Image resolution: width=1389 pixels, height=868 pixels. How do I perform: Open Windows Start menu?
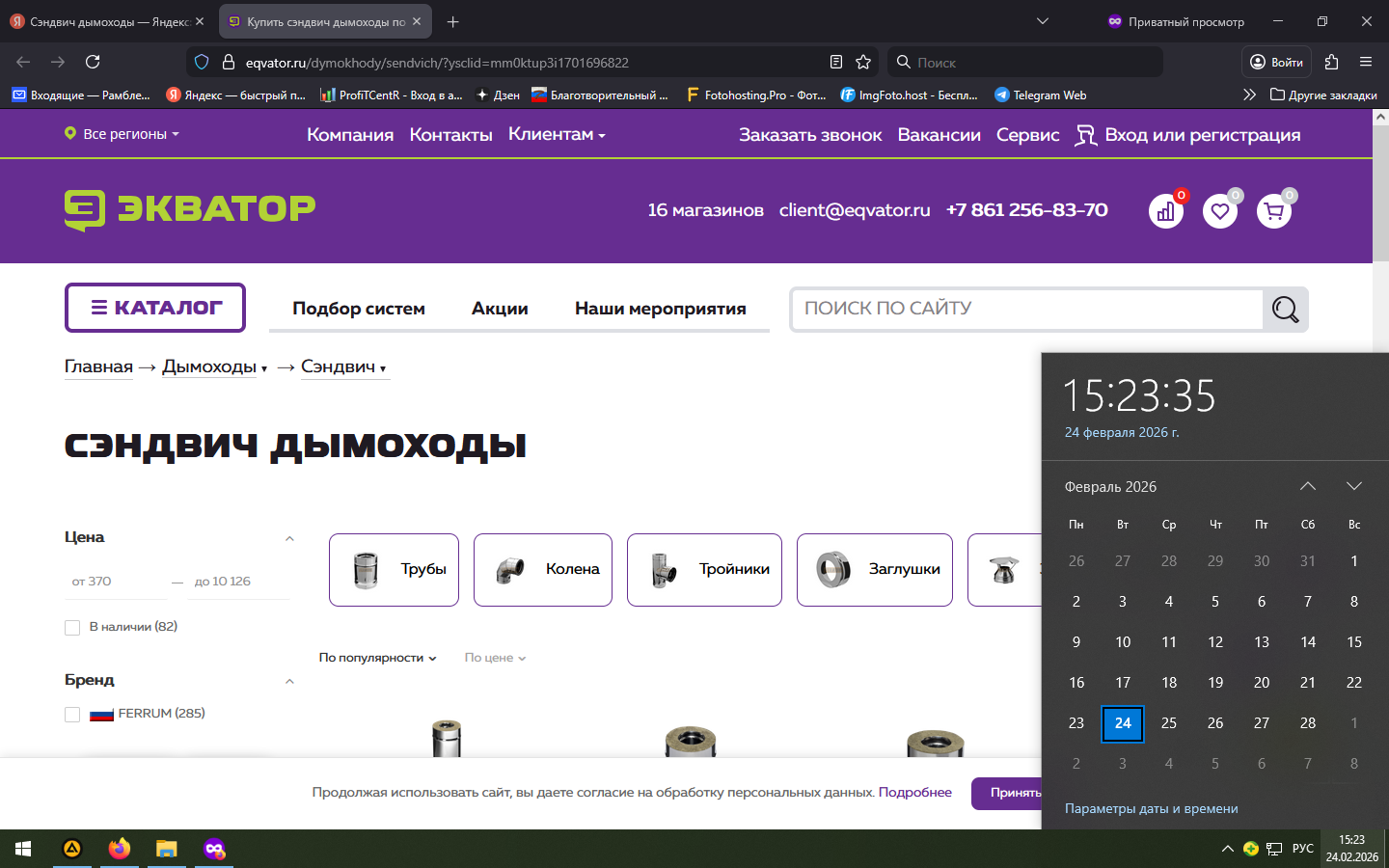click(23, 849)
